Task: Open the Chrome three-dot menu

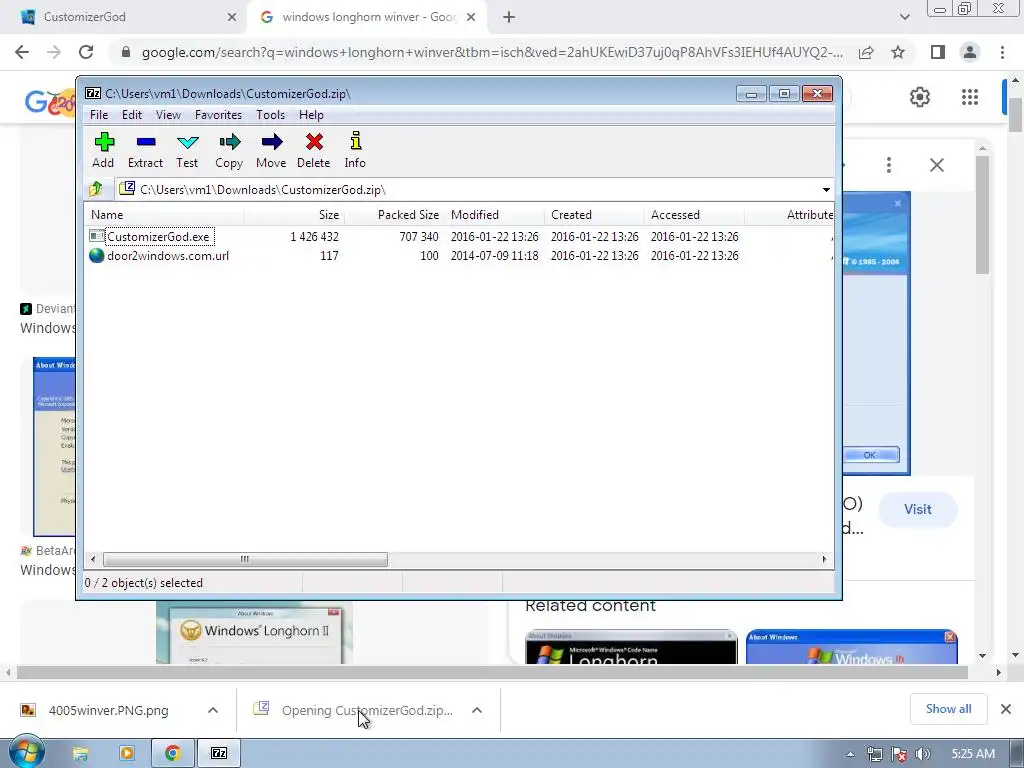Action: [1002, 52]
